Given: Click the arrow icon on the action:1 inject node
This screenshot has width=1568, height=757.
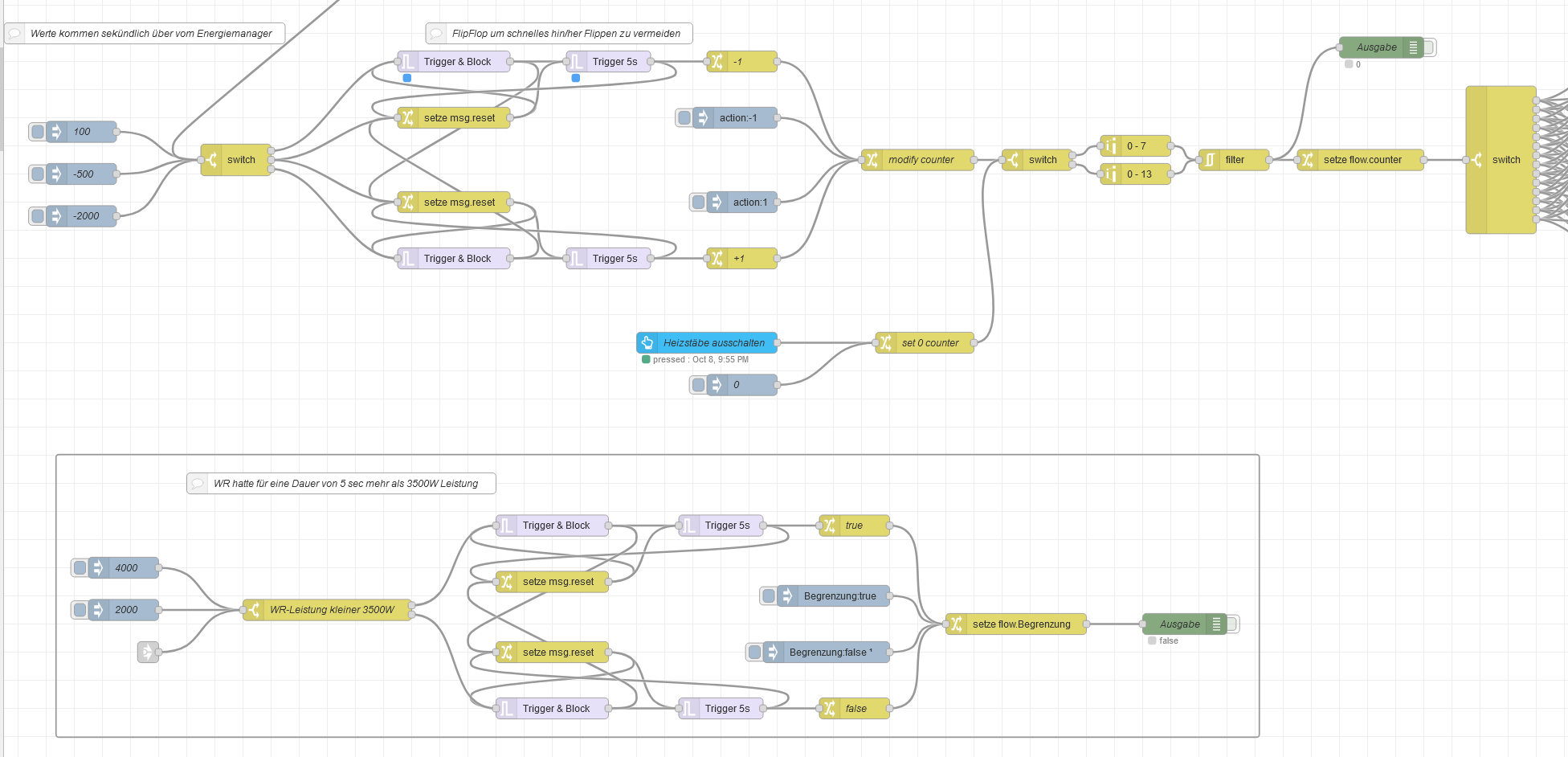Looking at the screenshot, I should (x=717, y=203).
